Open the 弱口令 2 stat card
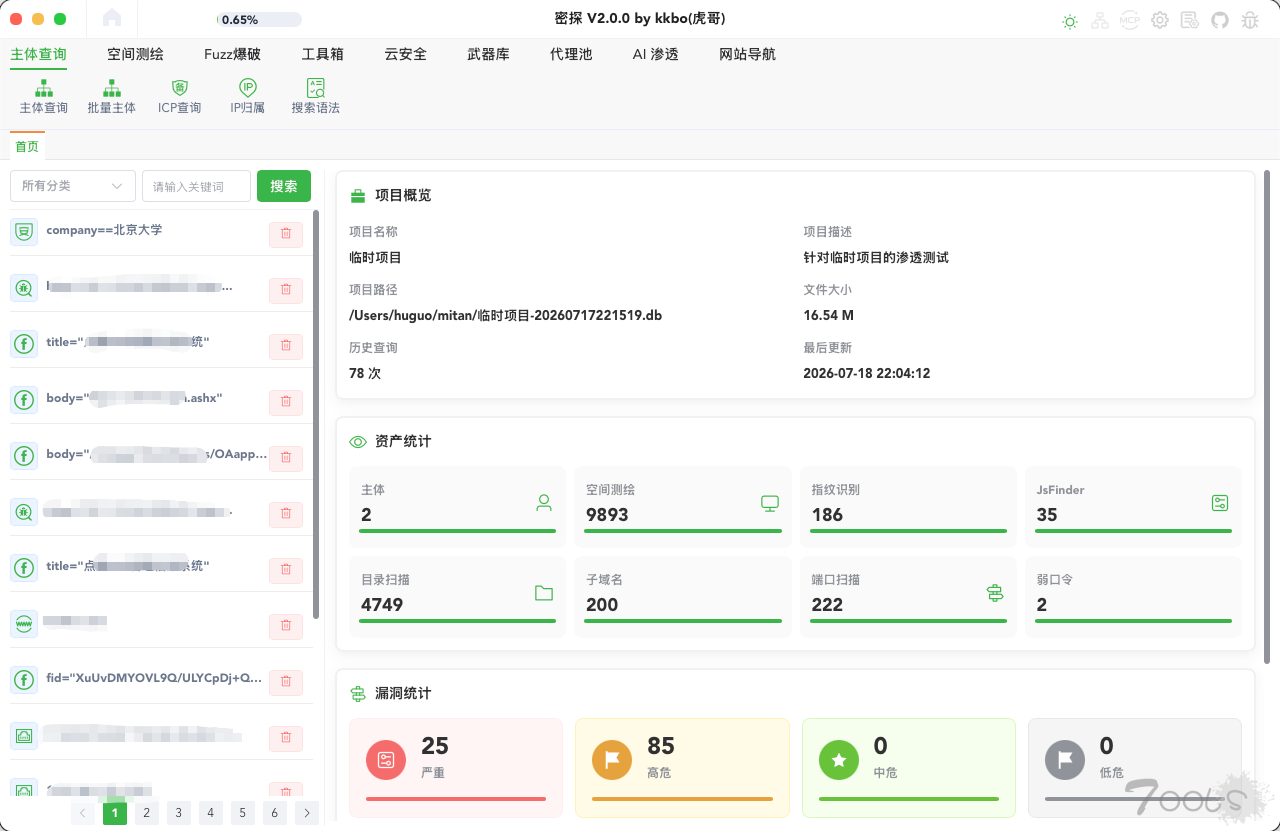 click(x=1133, y=597)
